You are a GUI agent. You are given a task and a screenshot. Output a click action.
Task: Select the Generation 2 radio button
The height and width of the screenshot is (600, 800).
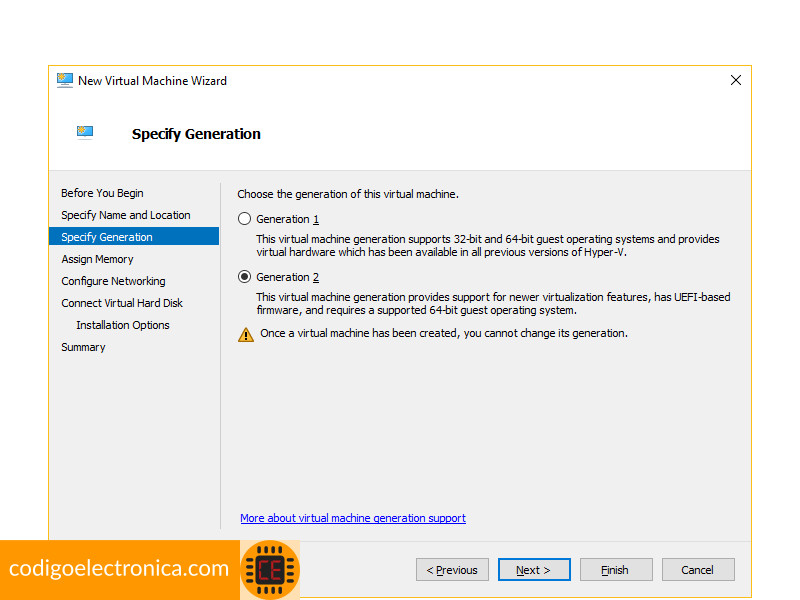tap(244, 277)
